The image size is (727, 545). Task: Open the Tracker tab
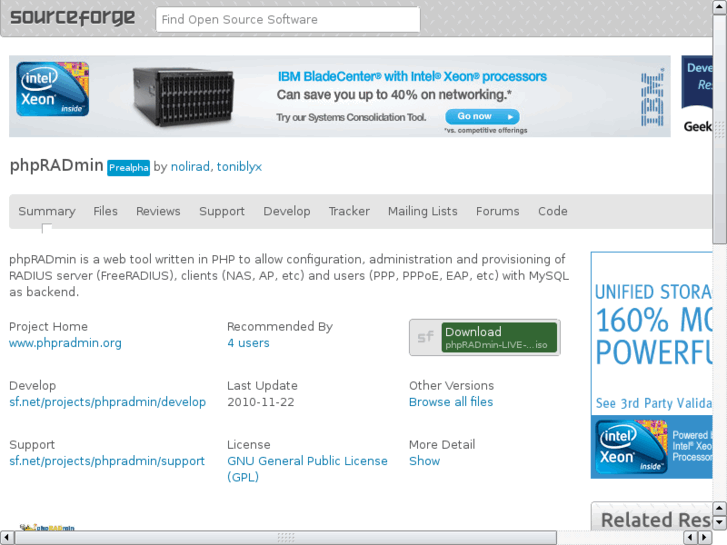pos(349,211)
